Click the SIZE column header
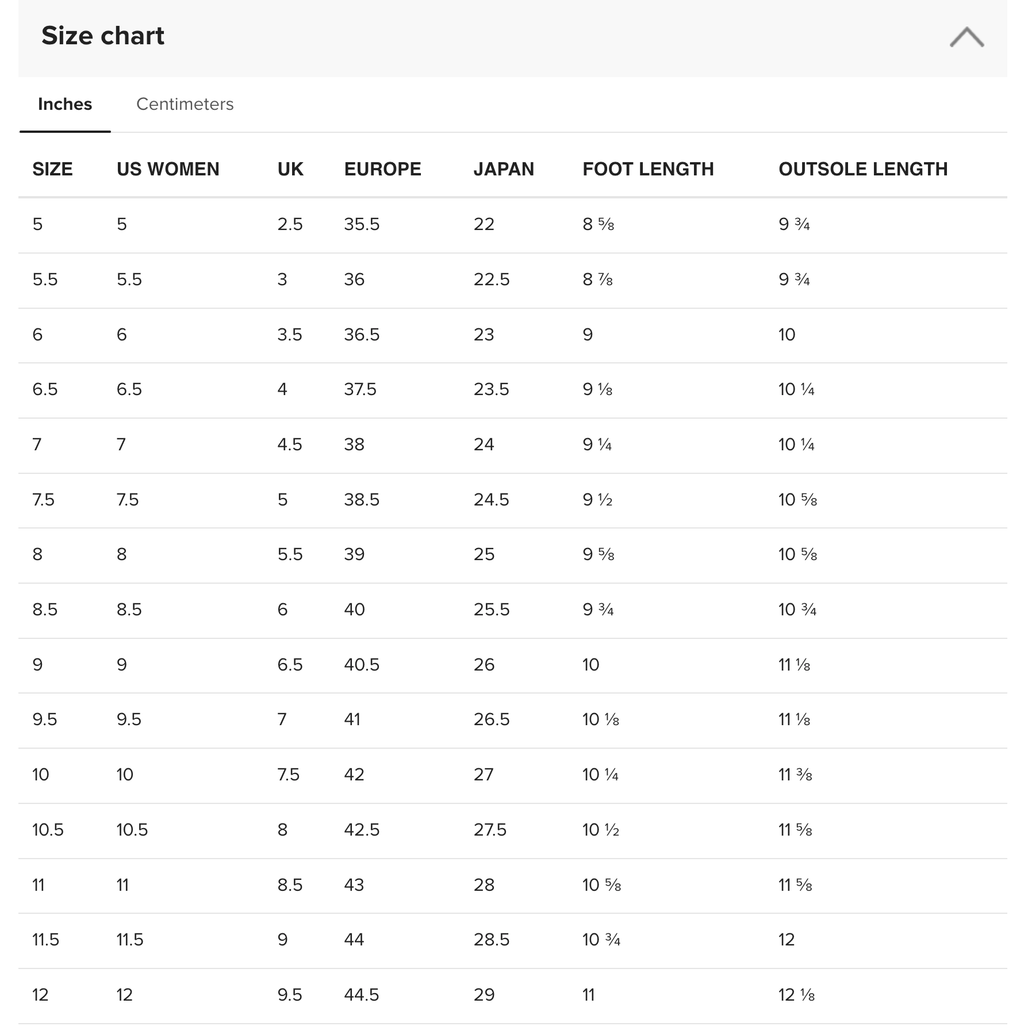This screenshot has height=1034, width=1024. point(53,169)
